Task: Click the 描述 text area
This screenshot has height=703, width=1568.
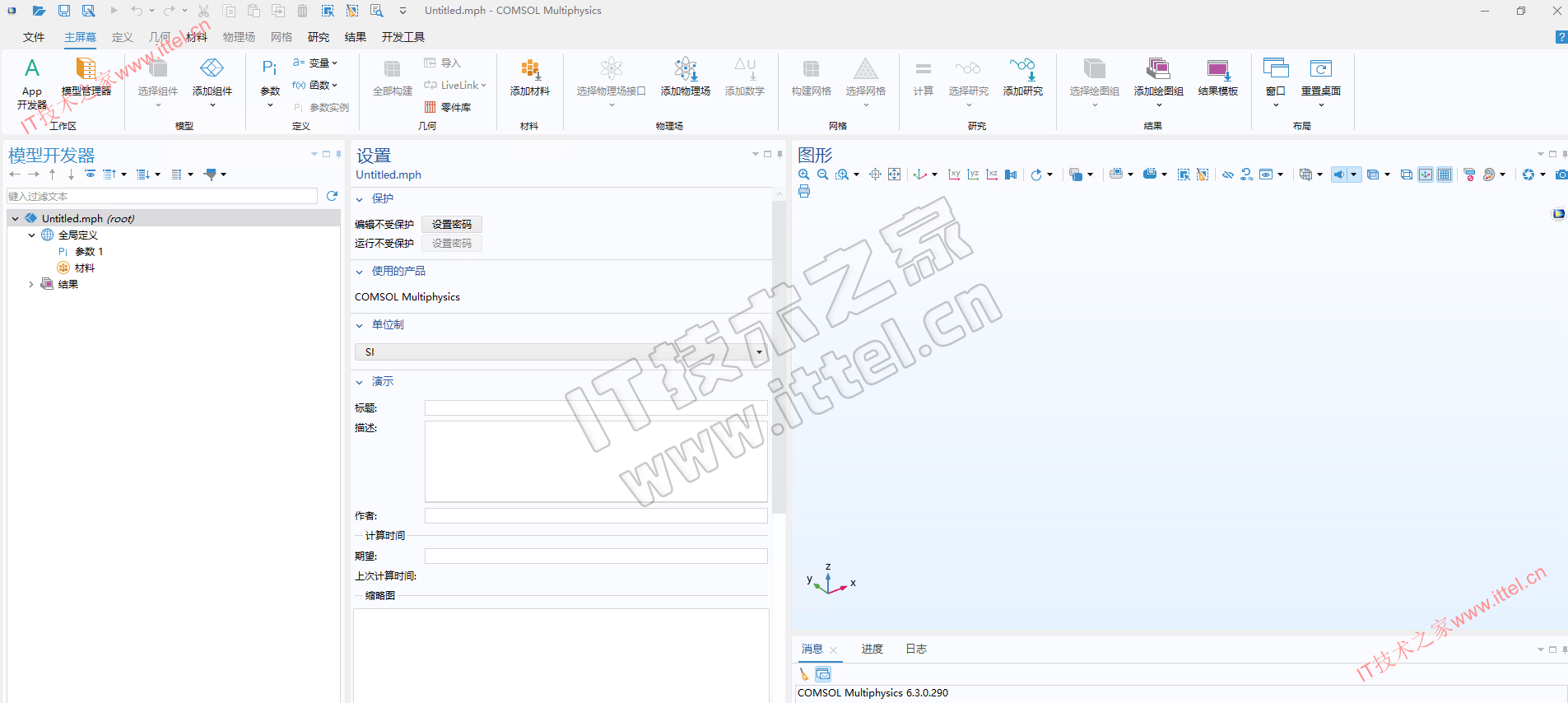Action: point(596,462)
